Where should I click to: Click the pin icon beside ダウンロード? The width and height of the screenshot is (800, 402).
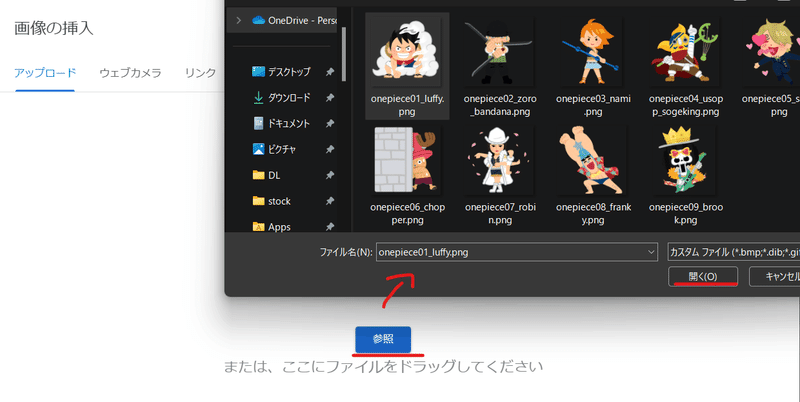pos(330,97)
